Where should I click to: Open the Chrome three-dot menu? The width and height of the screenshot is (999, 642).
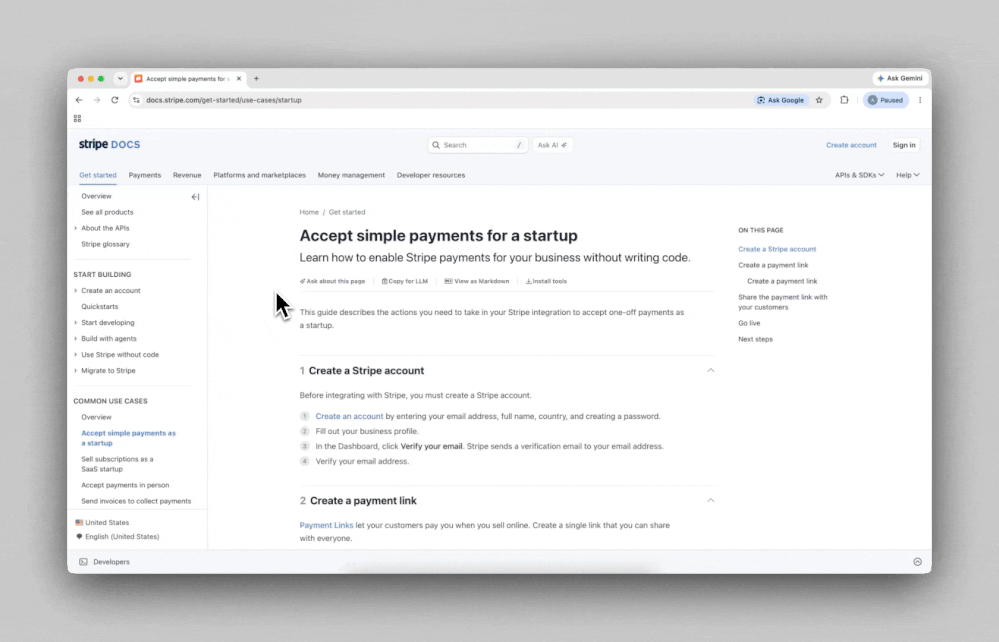click(x=920, y=100)
